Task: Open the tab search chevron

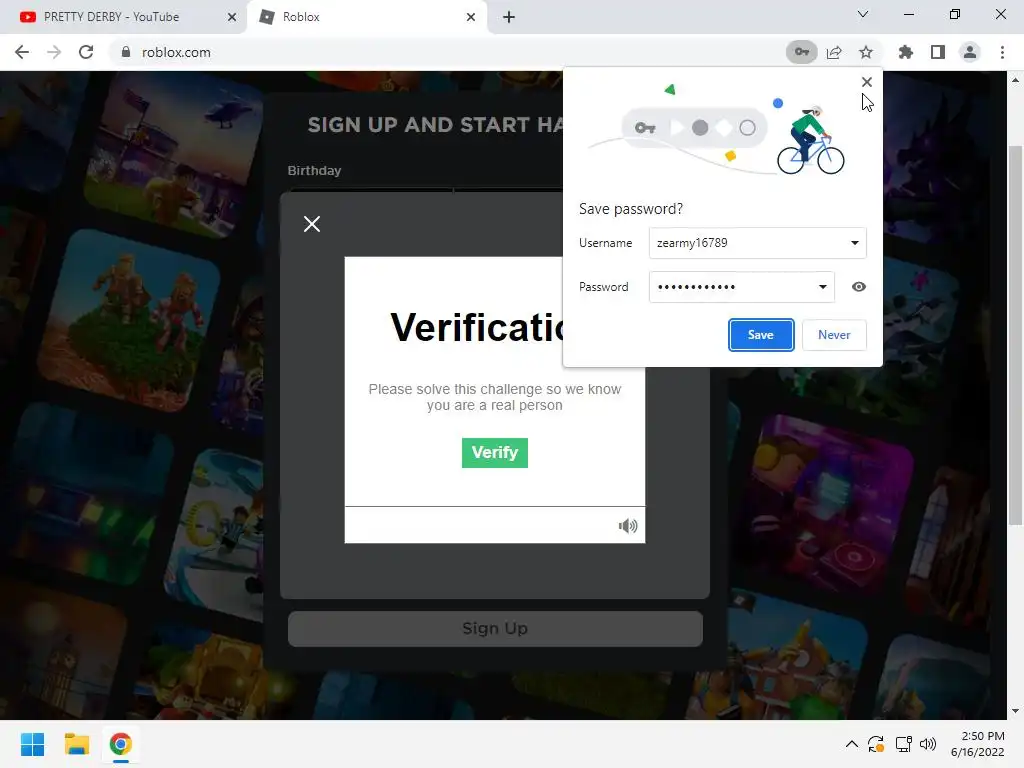Action: (863, 14)
